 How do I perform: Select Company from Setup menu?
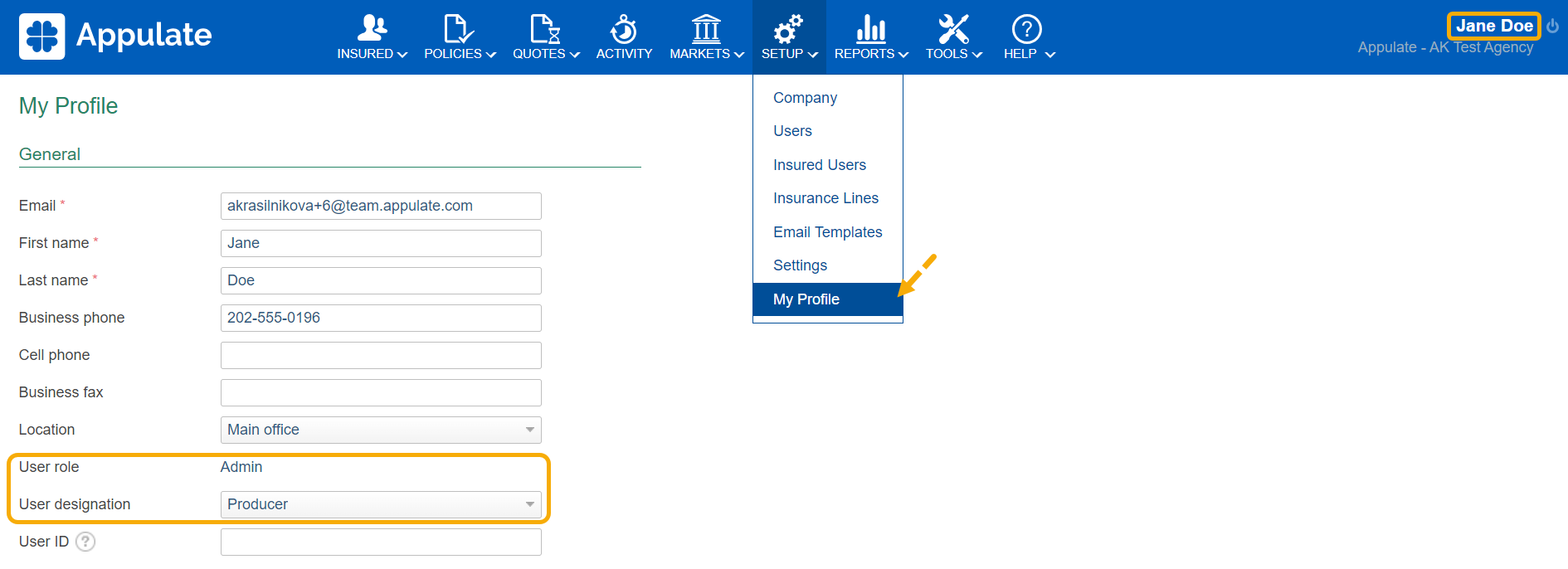click(x=805, y=98)
